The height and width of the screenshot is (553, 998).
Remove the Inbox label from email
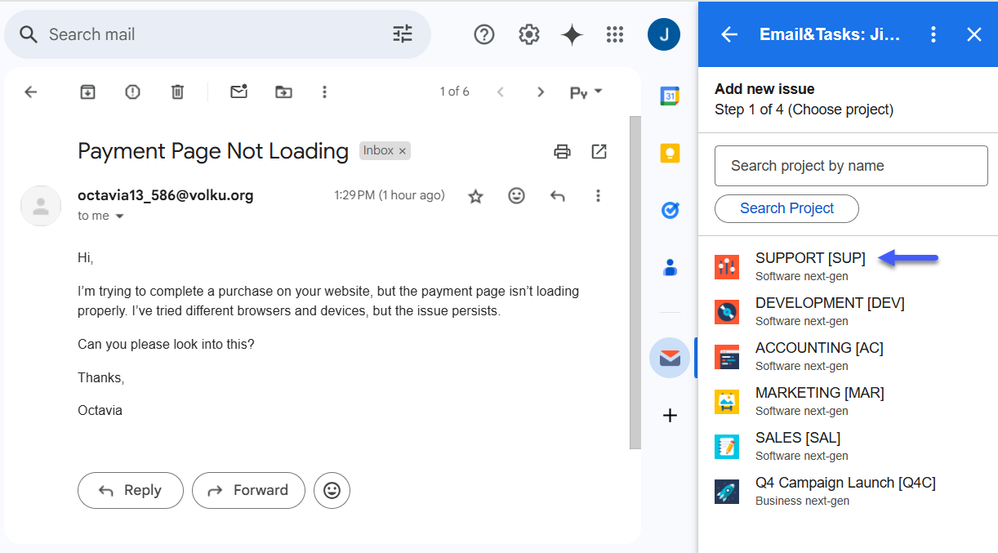(402, 151)
